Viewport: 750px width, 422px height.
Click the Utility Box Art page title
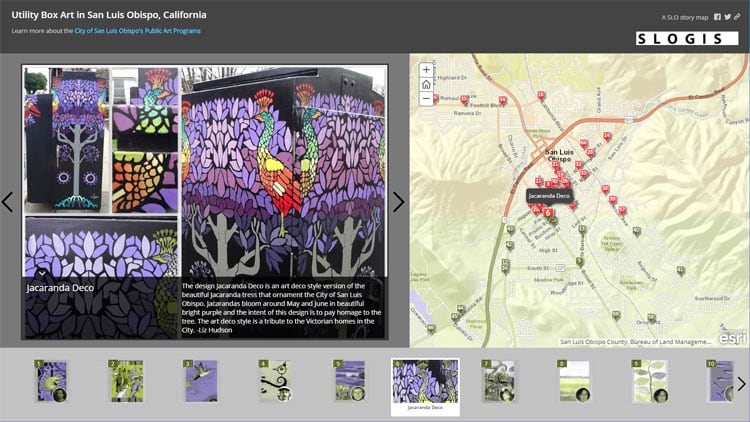109,15
